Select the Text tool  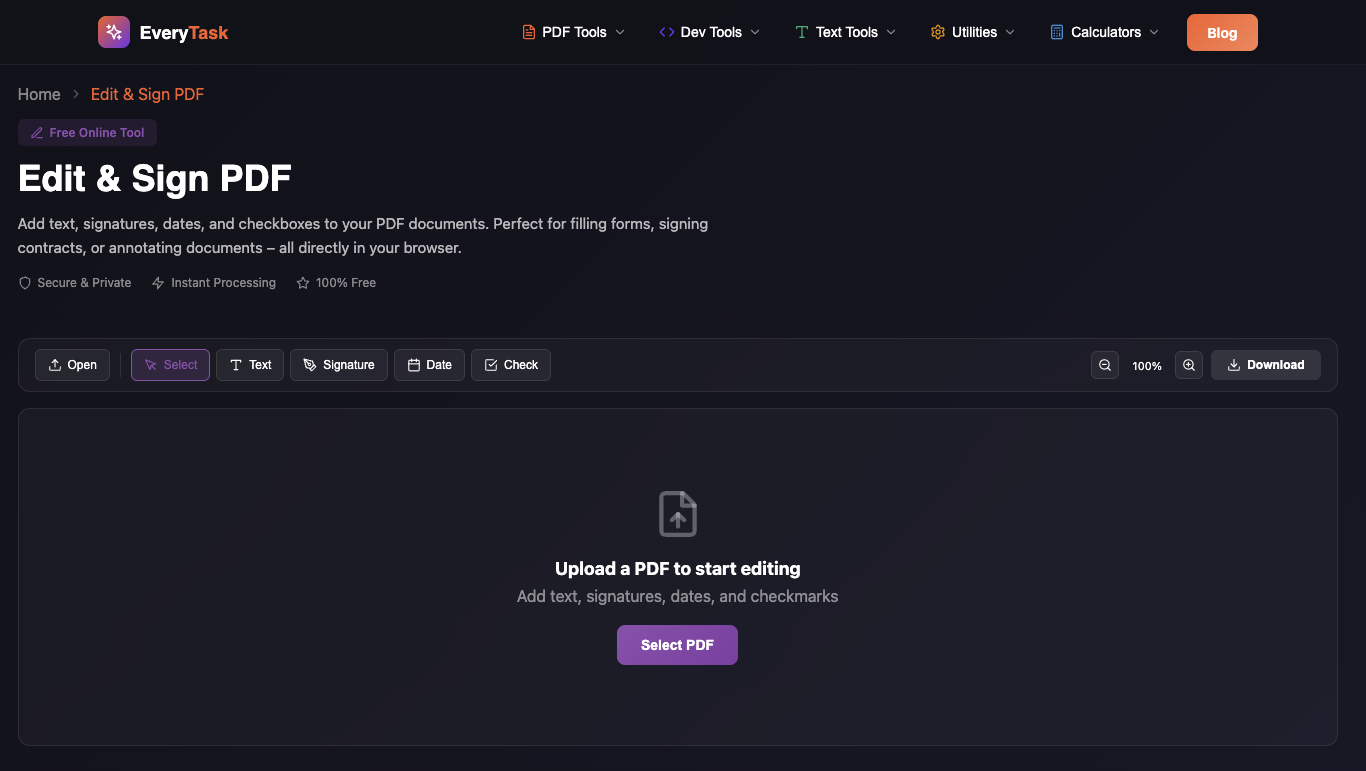[x=250, y=365]
